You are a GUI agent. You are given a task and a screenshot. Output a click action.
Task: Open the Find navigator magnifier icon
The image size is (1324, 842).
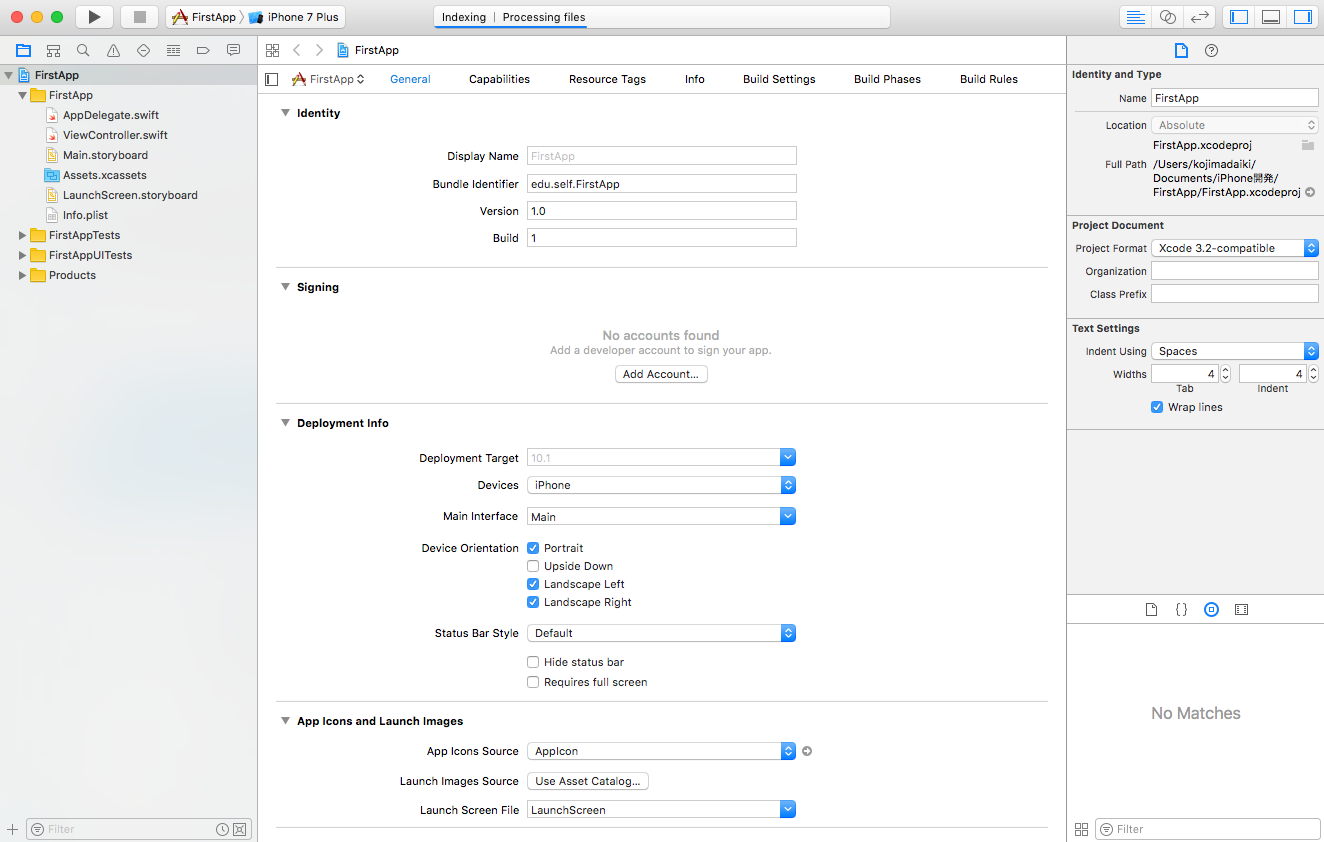(84, 50)
